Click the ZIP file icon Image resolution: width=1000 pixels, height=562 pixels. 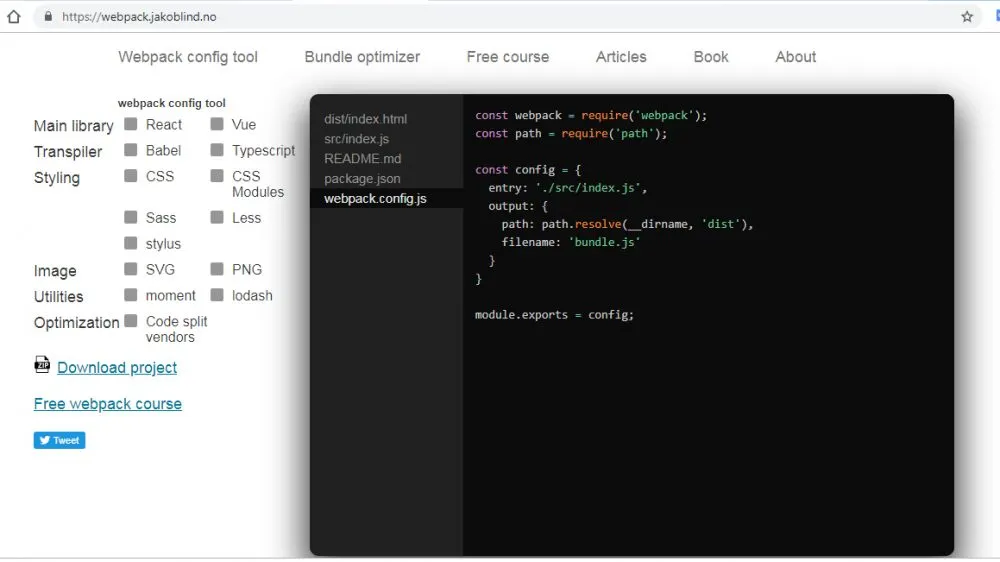click(42, 365)
